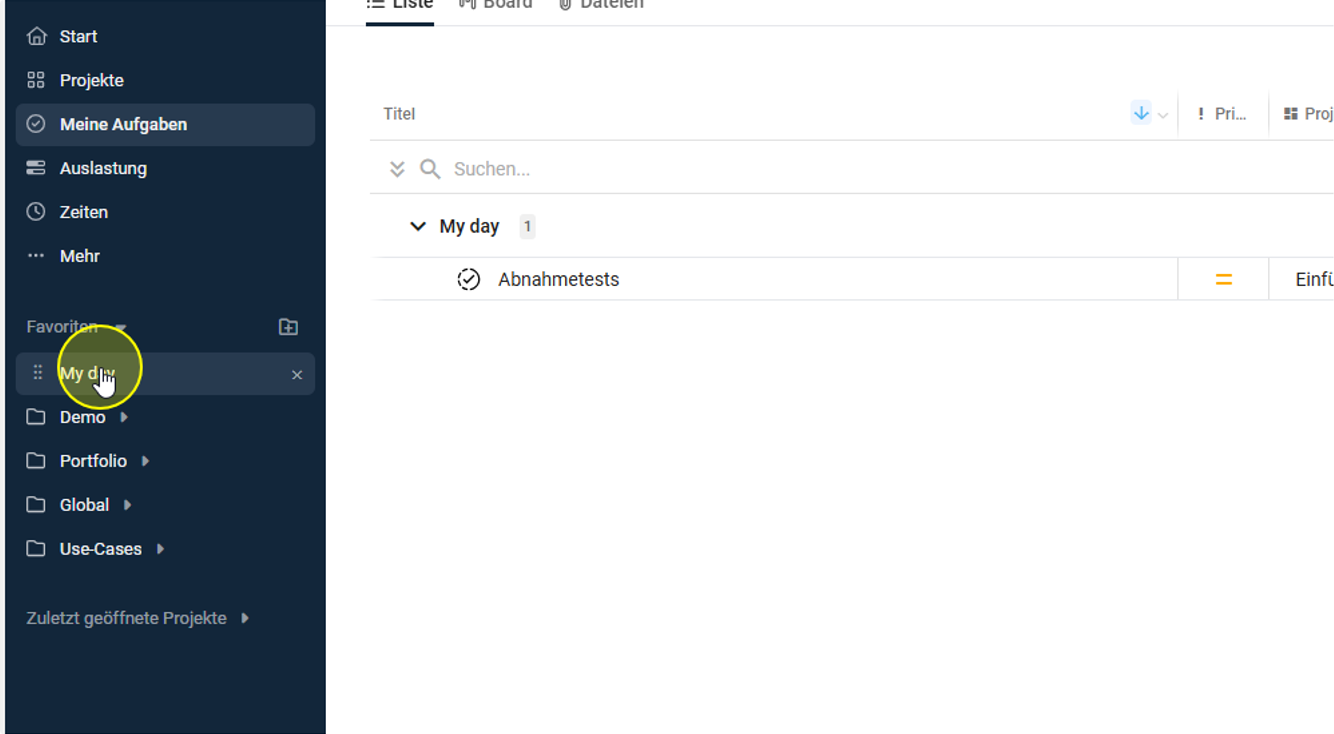Open Auslastung workload icon
This screenshot has height=734, width=1334.
point(36,168)
